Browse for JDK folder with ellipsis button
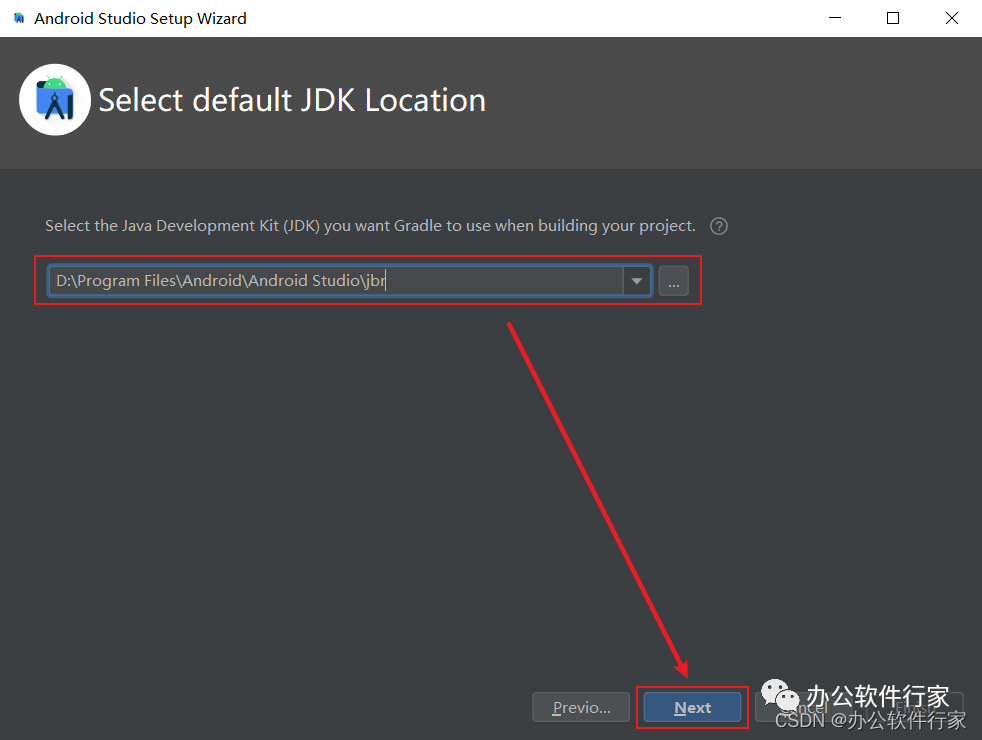The width and height of the screenshot is (982, 740). 674,280
